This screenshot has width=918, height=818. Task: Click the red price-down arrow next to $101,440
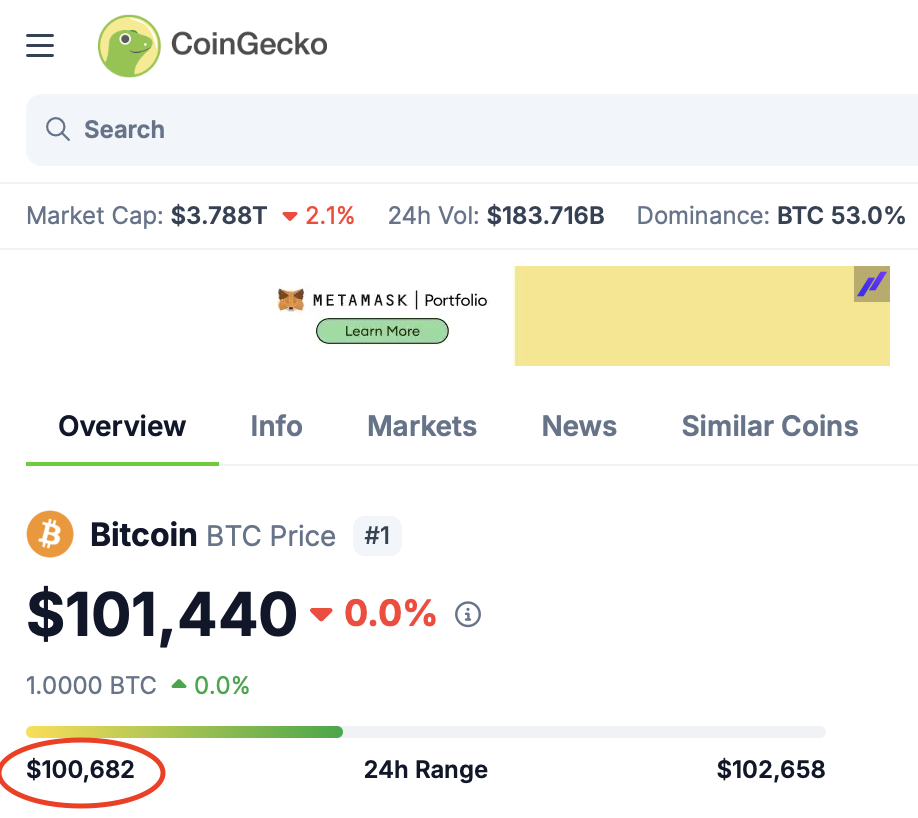321,614
